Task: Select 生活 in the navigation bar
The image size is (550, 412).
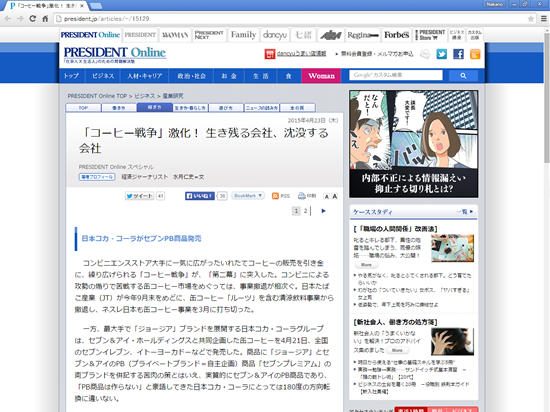Action: coord(261,76)
